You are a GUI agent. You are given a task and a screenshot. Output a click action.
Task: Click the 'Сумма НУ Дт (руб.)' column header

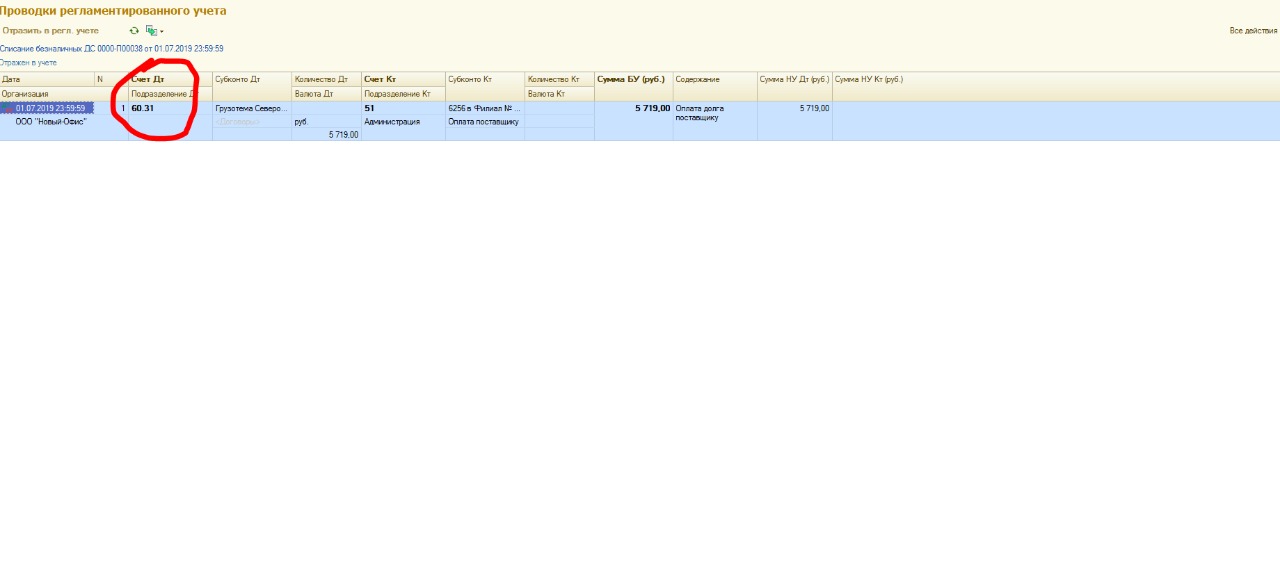click(794, 79)
